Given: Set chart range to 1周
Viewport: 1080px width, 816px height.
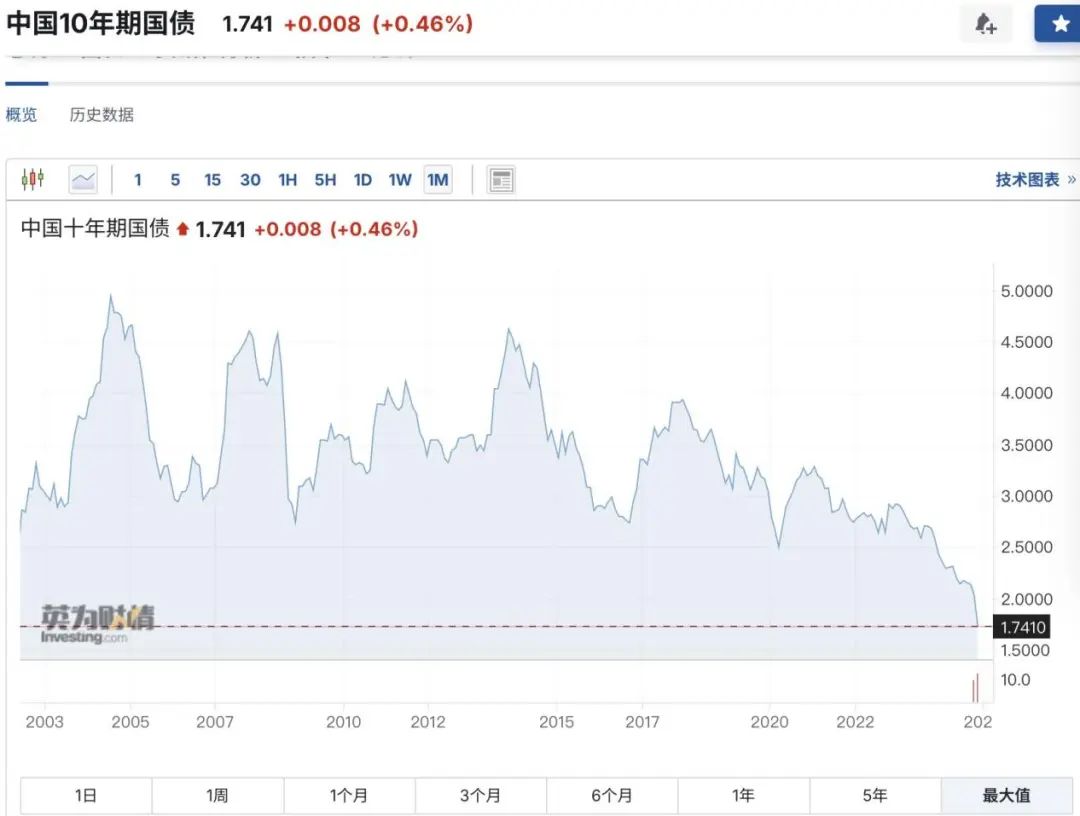Looking at the screenshot, I should point(218,795).
